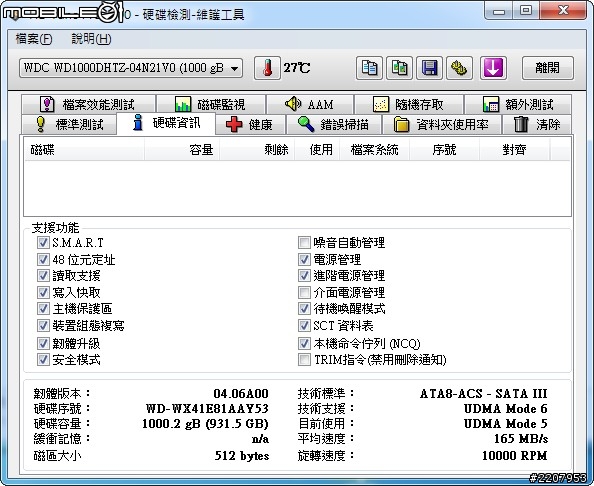The image size is (594, 486).
Task: Switch to the 標準測試 tab
Action: (69, 124)
